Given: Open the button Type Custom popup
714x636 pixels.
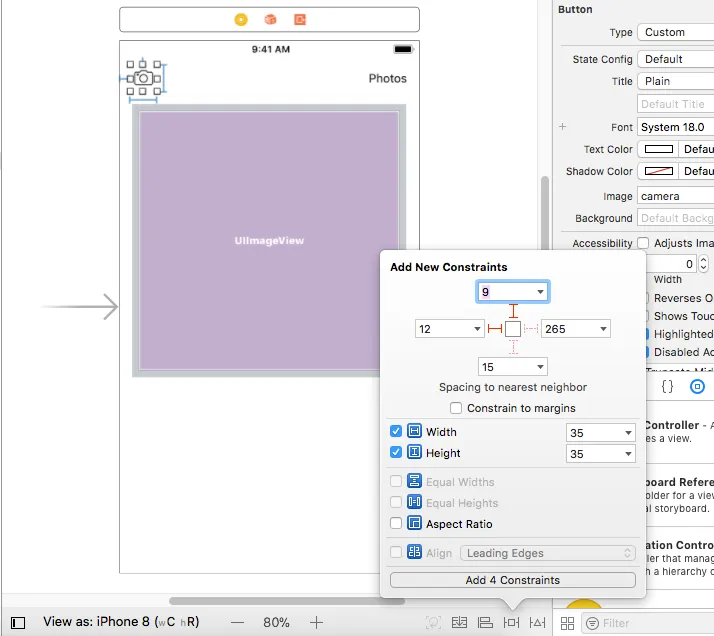Looking at the screenshot, I should 676,32.
